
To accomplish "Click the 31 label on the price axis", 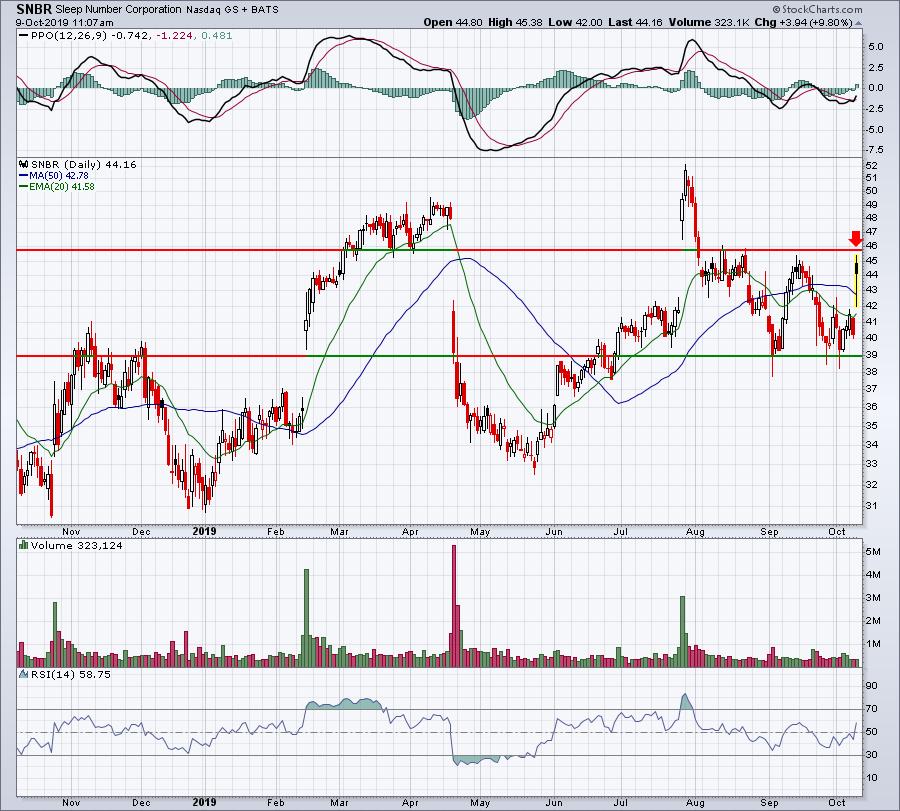I will (x=871, y=506).
